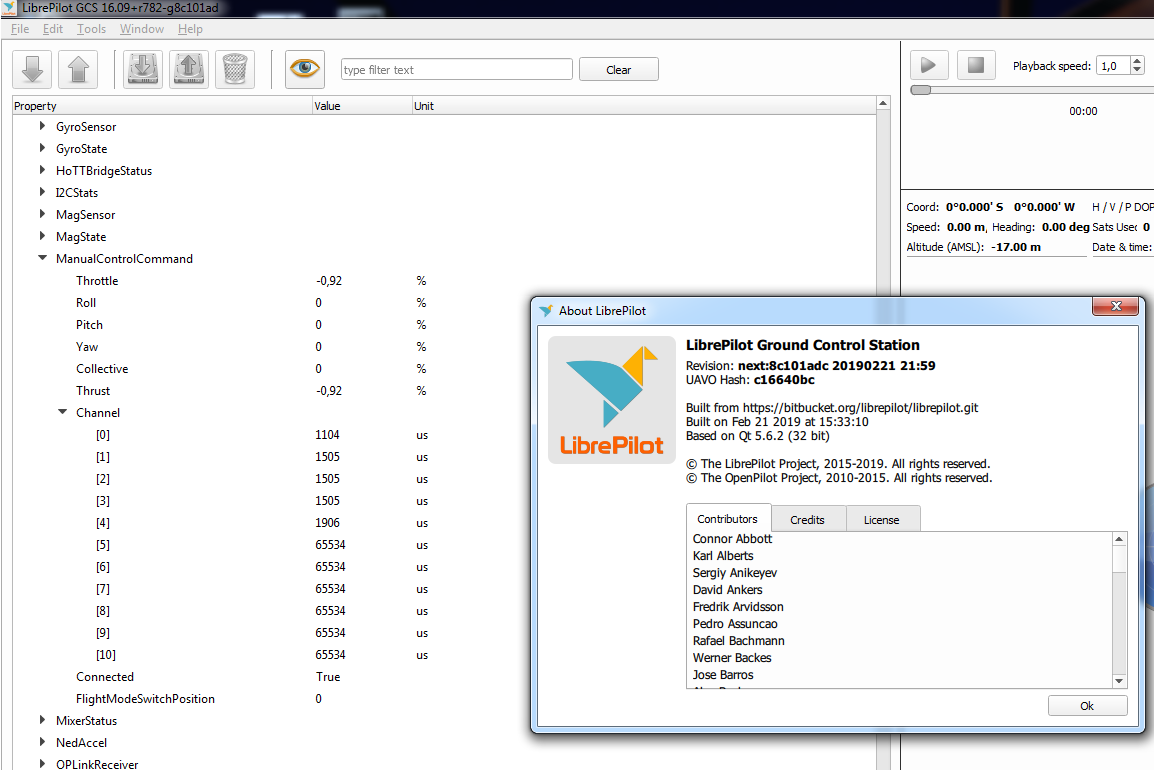Open the Window menu
1154x770 pixels.
pyautogui.click(x=142, y=29)
